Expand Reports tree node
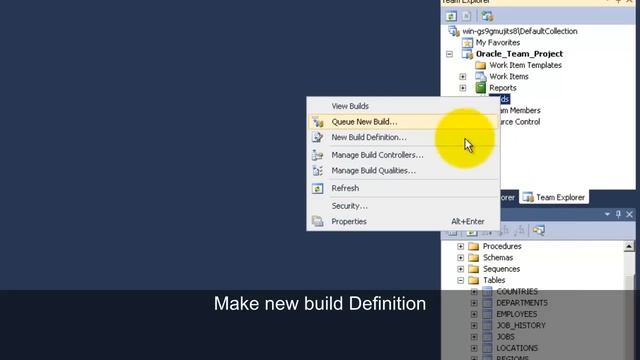Viewport: 640px width, 360px height. pos(462,88)
